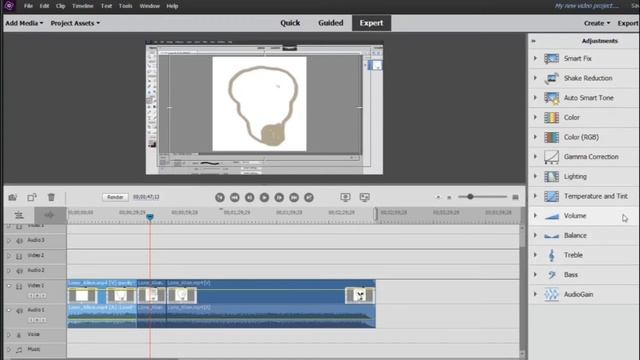Open the Add Media dropdown
This screenshot has width=640, height=360.
24,23
